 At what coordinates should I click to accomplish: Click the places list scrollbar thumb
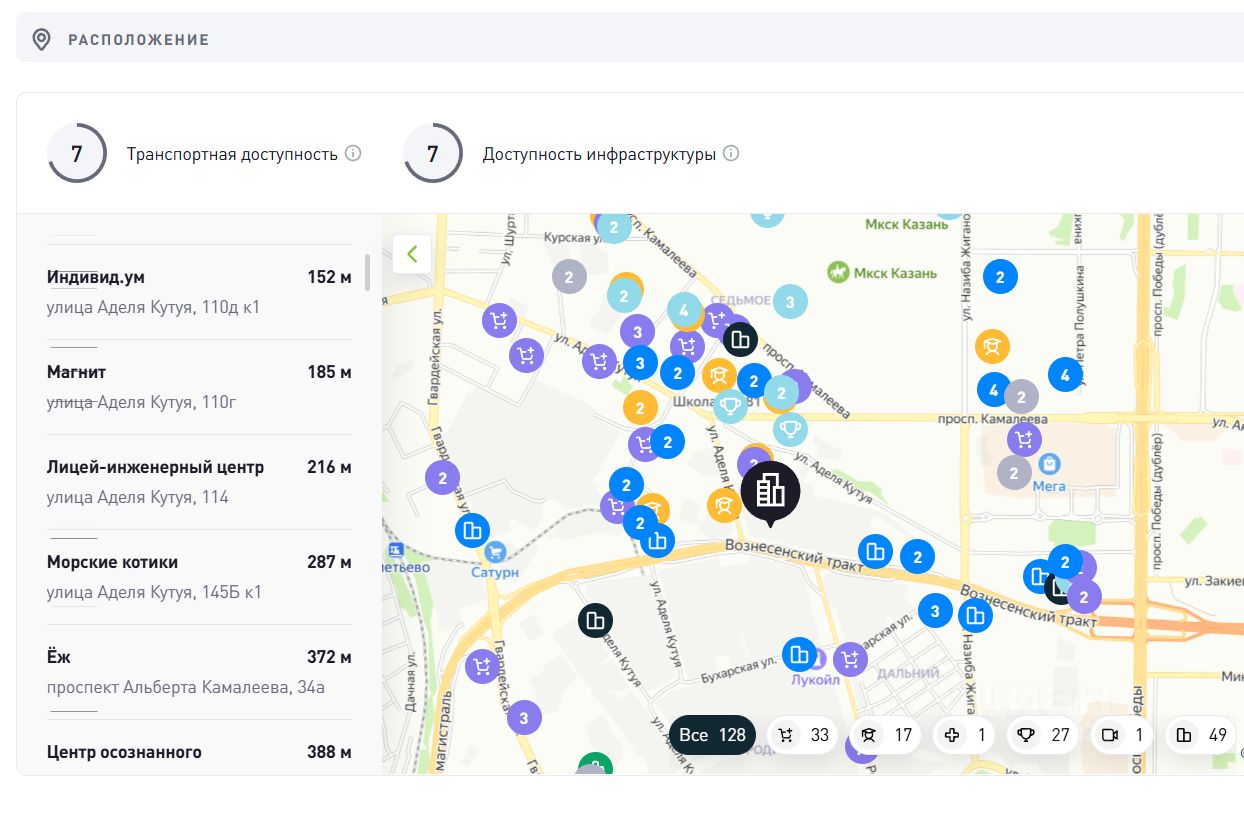368,272
